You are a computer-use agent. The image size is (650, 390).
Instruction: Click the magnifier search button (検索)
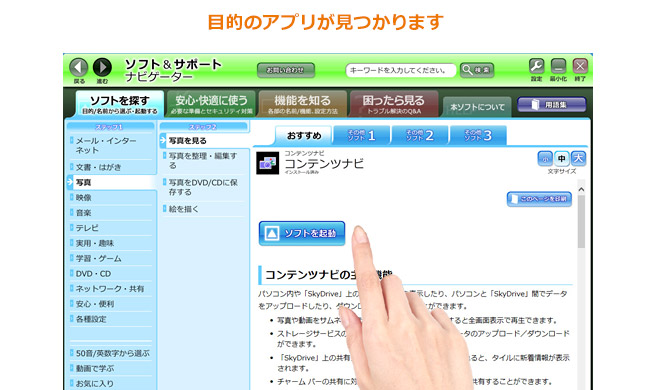[x=477, y=70]
